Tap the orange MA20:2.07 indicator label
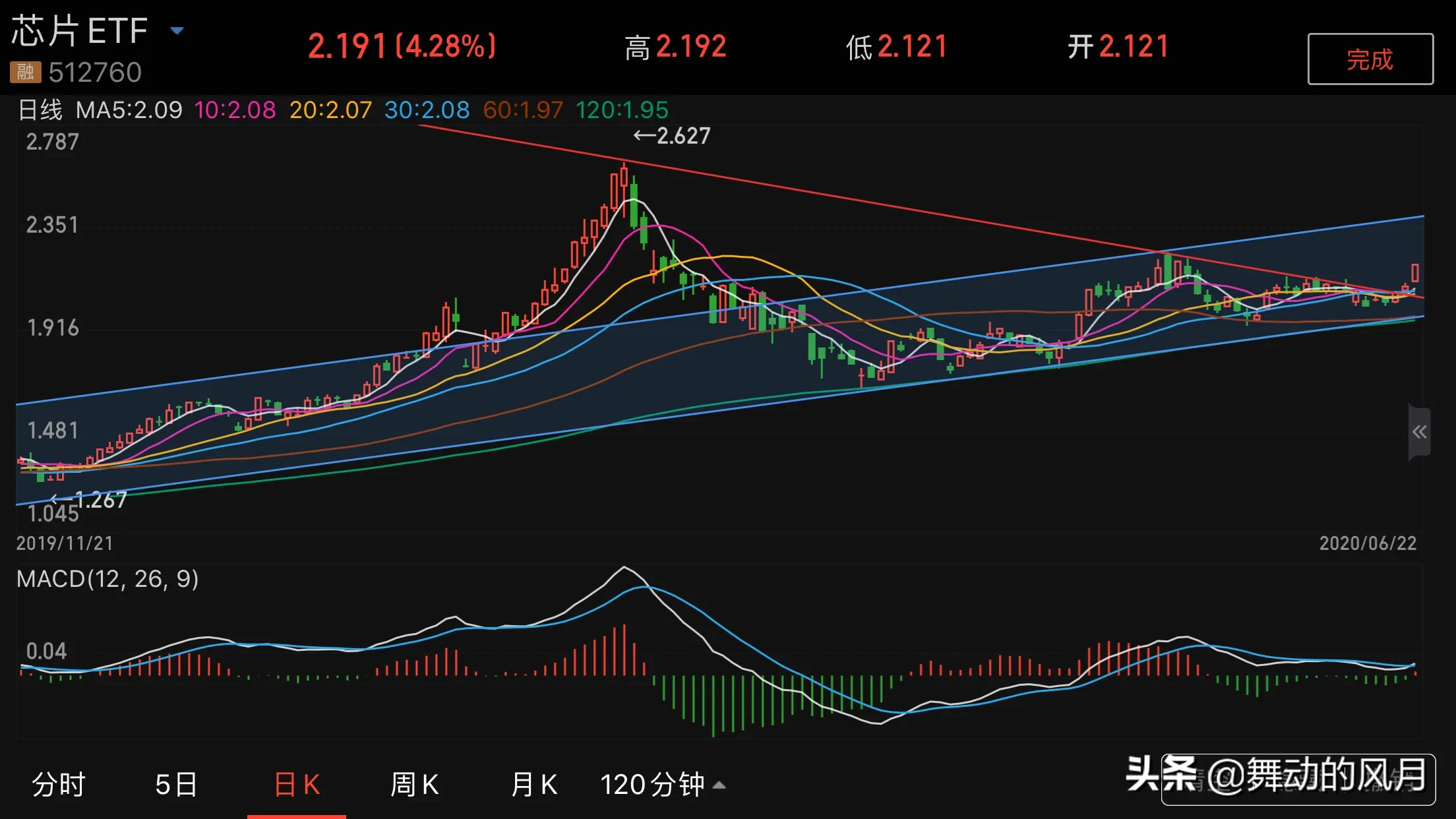Viewport: 1456px width, 819px height. tap(330, 109)
